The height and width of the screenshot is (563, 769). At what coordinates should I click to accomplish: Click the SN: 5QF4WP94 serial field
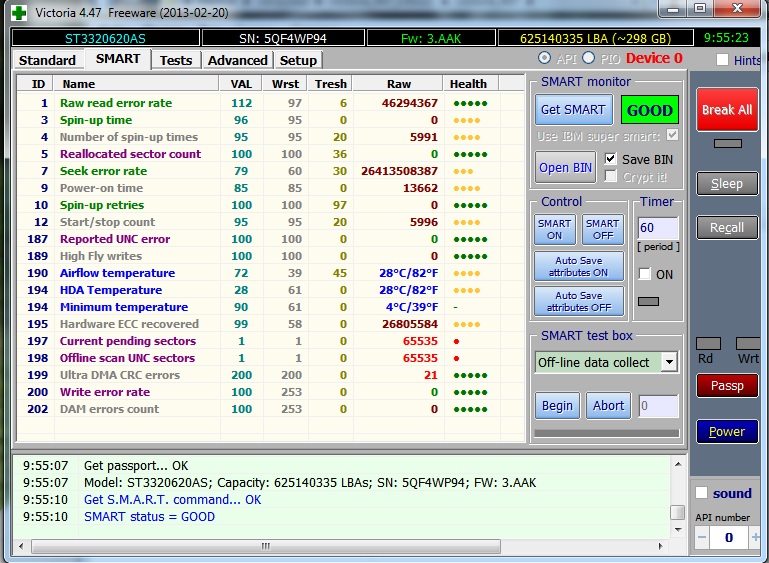[x=283, y=38]
